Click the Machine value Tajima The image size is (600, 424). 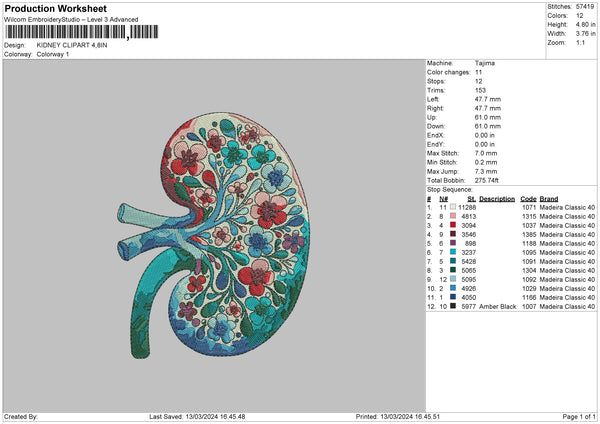(x=484, y=63)
